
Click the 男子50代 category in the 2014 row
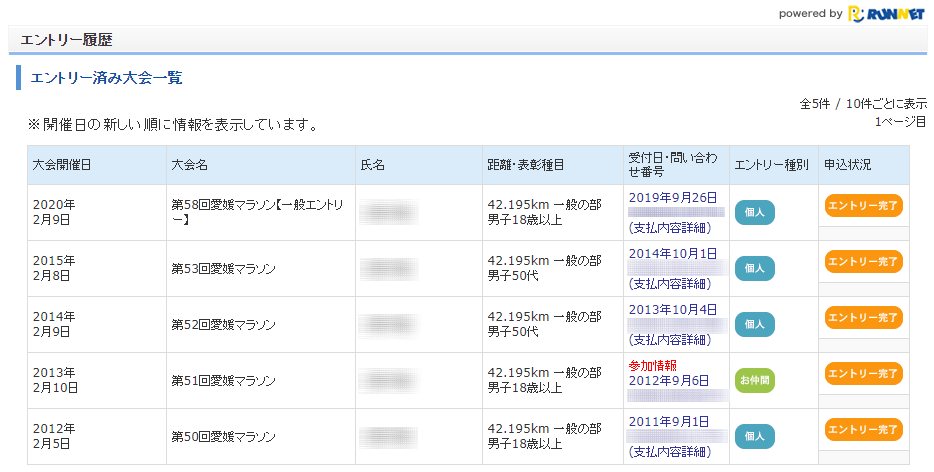point(513,332)
